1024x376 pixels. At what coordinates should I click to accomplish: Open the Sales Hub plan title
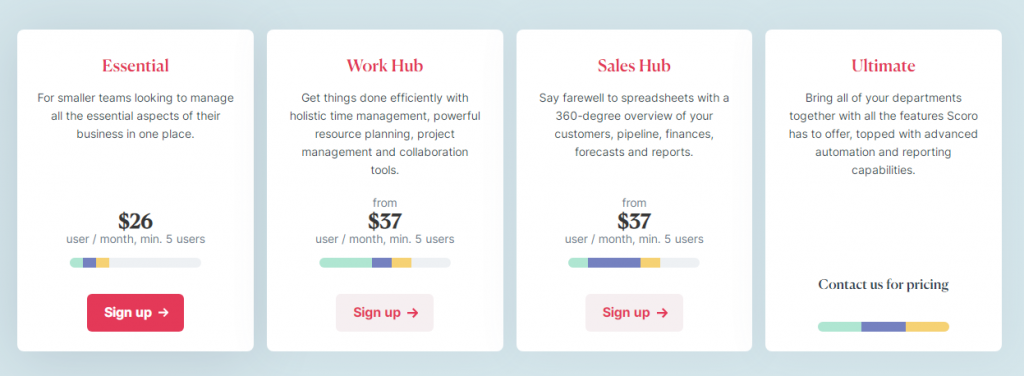point(634,66)
